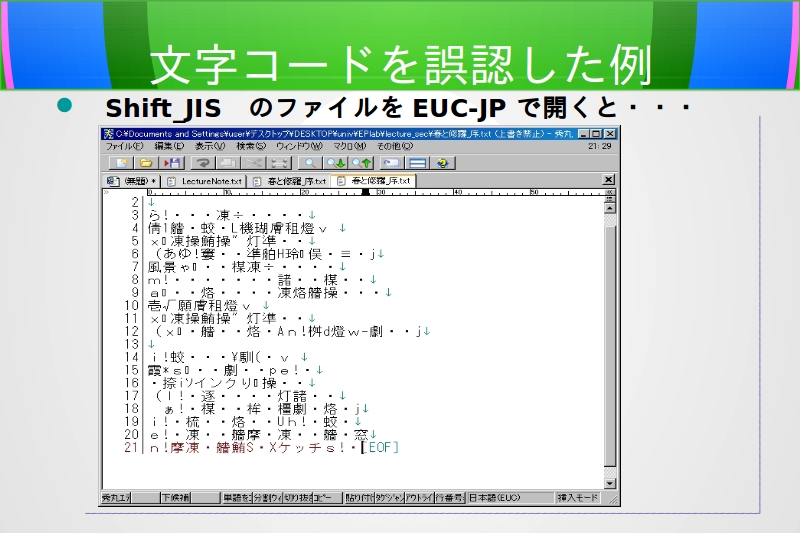The width and height of the screenshot is (800, 533).
Task: Click the Find magnifier toolbar icon
Action: tap(310, 162)
